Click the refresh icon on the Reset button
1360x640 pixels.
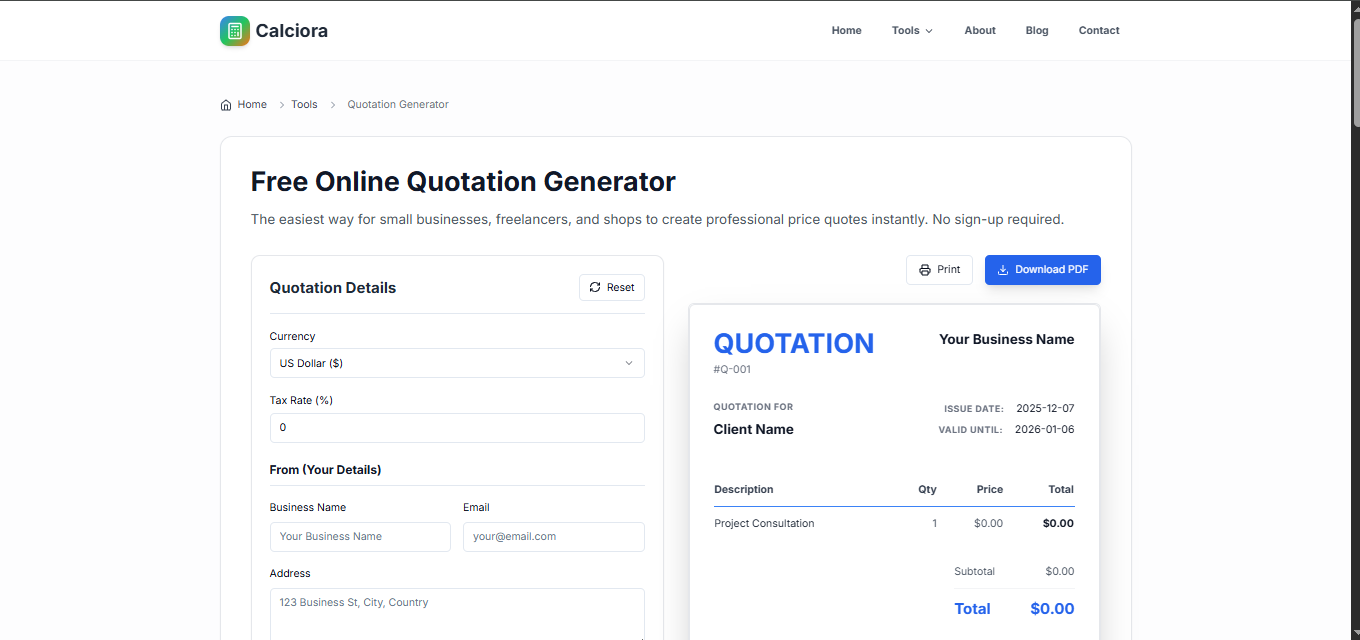pos(594,287)
